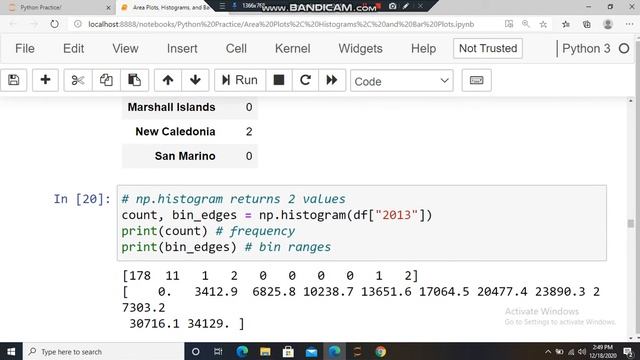640x360 pixels.
Task: Close the Python Practice tab
Action: pyautogui.click(x=108, y=7)
